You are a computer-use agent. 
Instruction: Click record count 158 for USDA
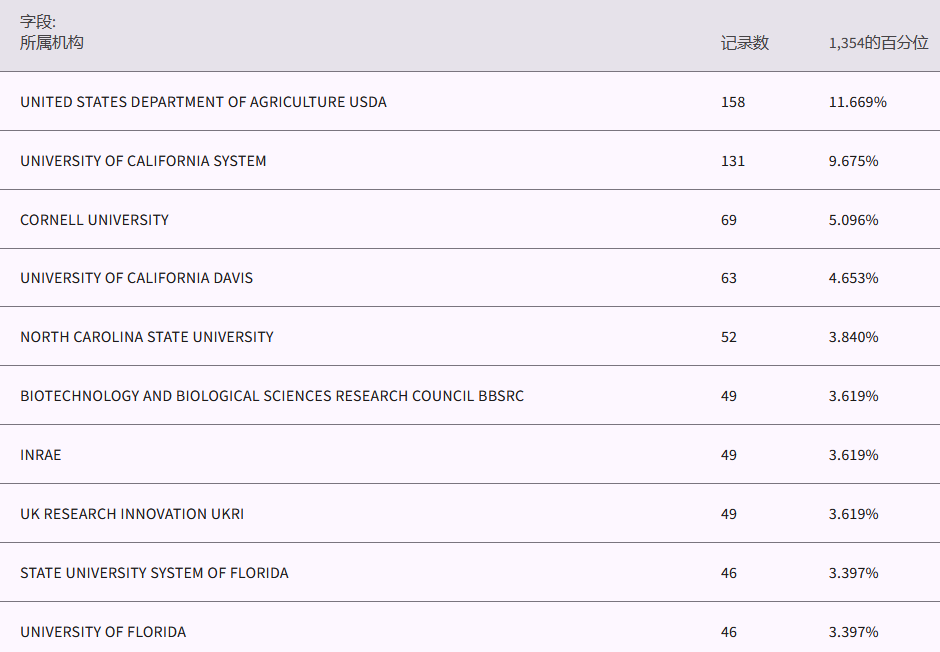[733, 102]
